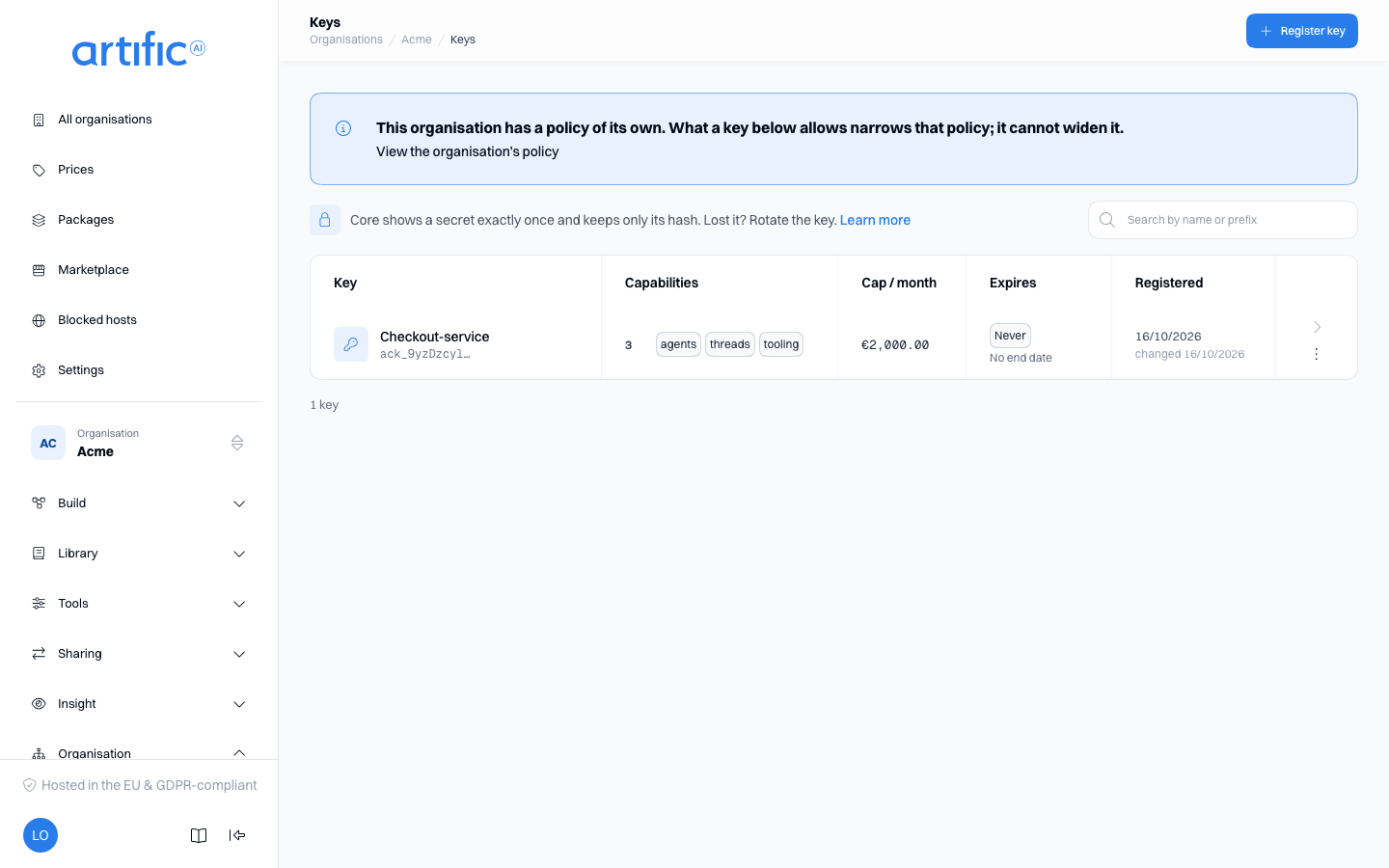Click the €2,000.00 cap value
This screenshot has height=868, width=1389.
coord(895,344)
